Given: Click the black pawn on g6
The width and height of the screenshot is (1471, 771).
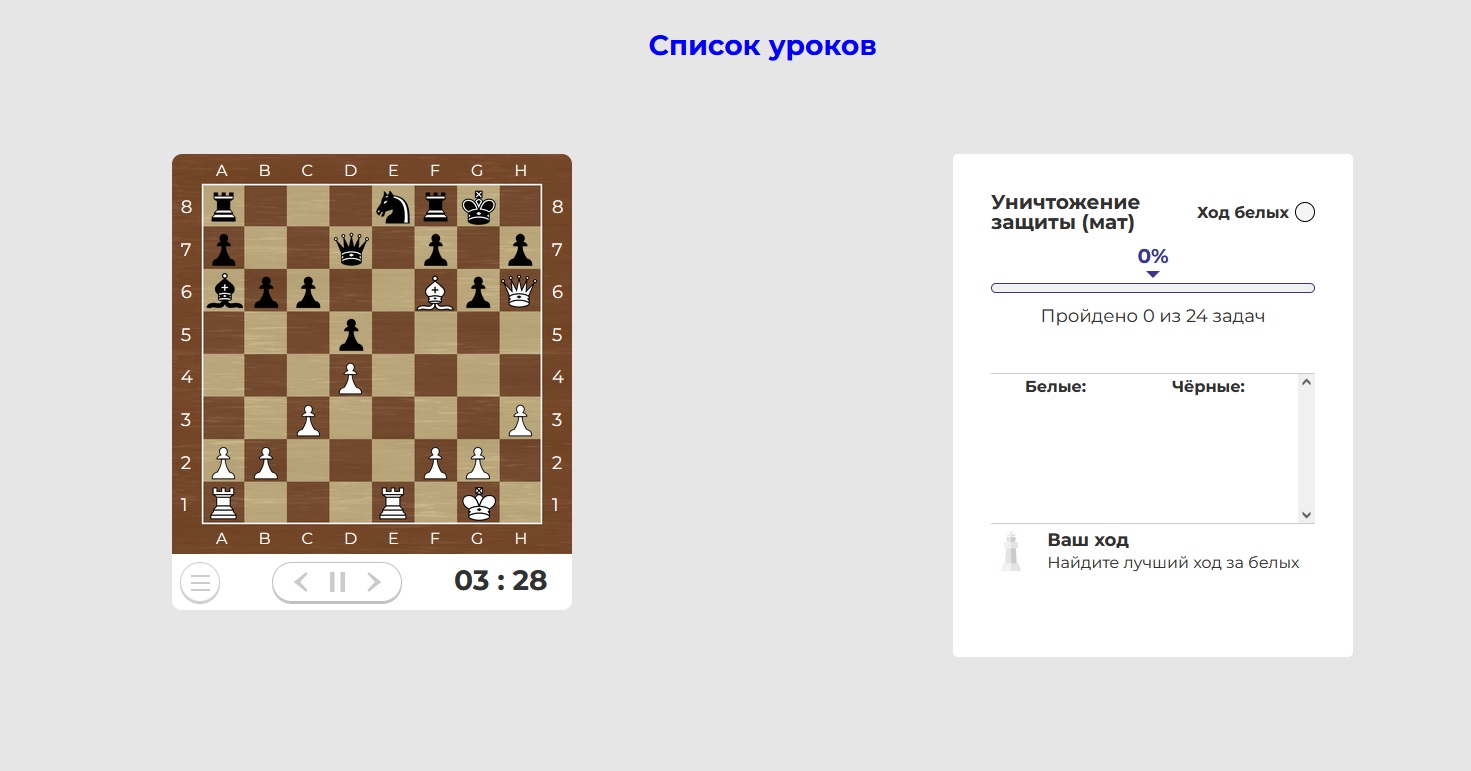Looking at the screenshot, I should click(x=478, y=291).
